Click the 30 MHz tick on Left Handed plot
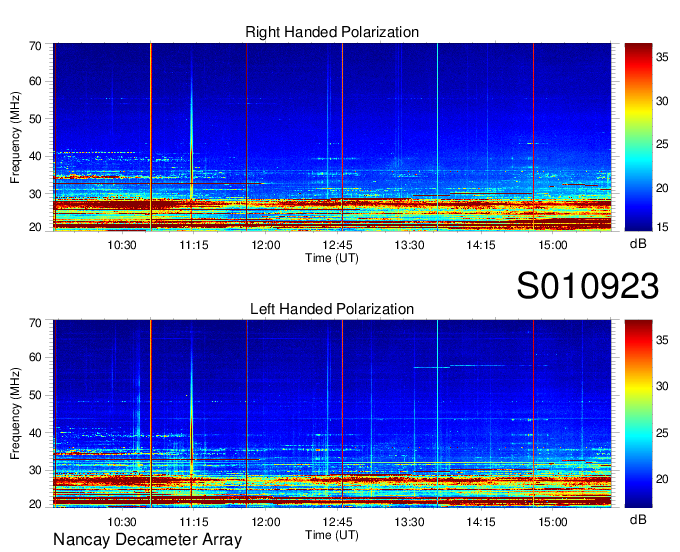Image resolution: width=680 pixels, height=552 pixels. click(35, 470)
